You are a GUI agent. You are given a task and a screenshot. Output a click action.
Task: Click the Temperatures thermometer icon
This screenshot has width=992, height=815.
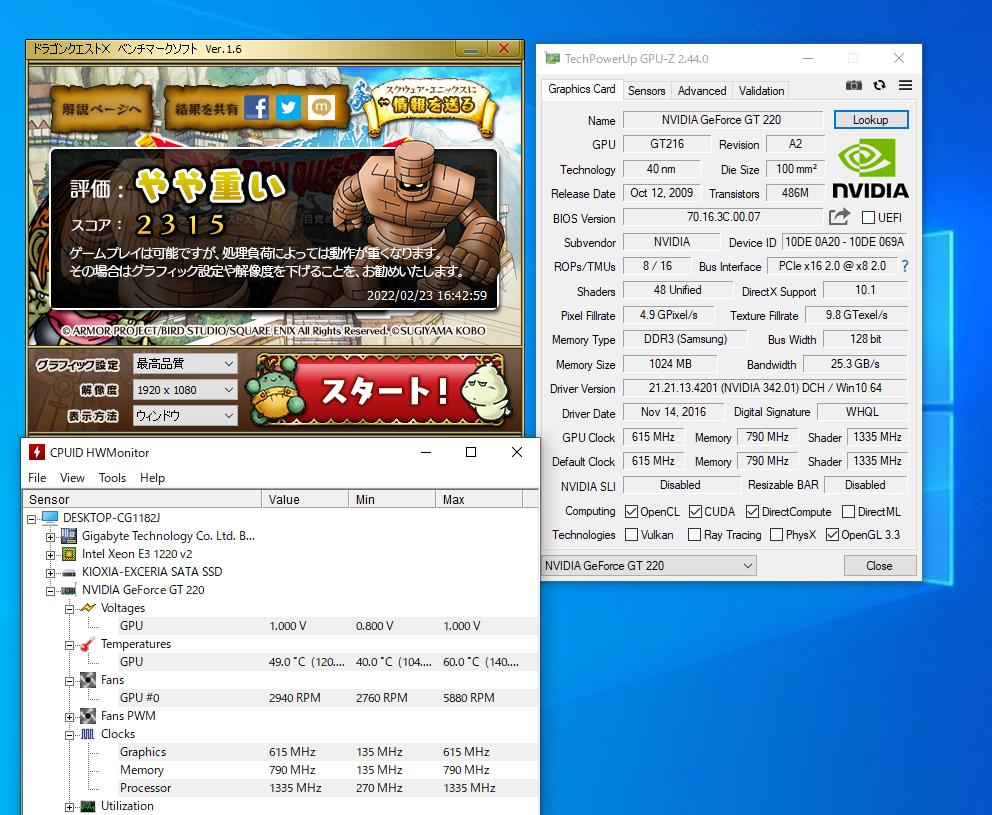pos(88,644)
